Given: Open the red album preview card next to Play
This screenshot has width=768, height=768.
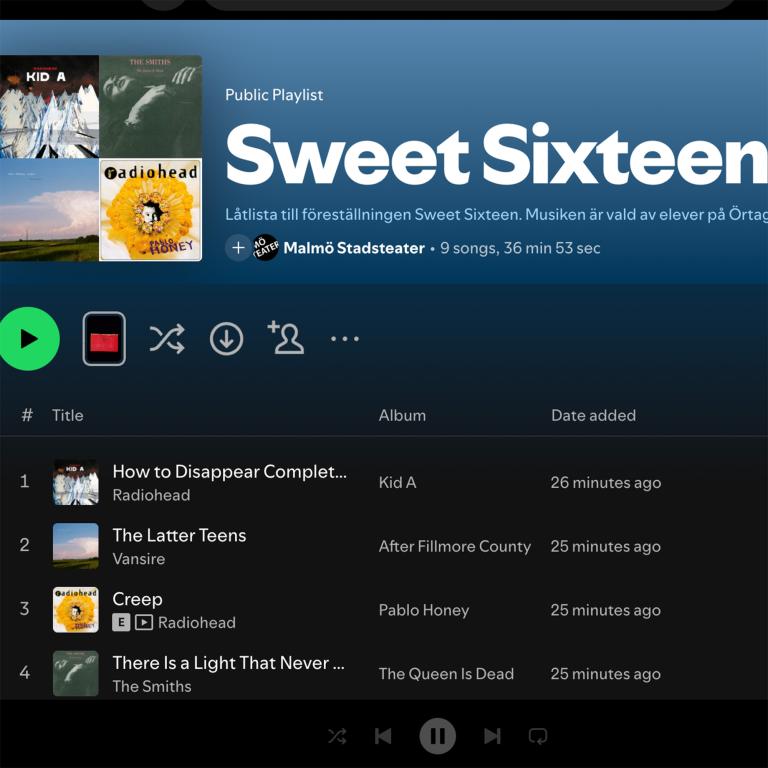Looking at the screenshot, I should click(x=104, y=338).
